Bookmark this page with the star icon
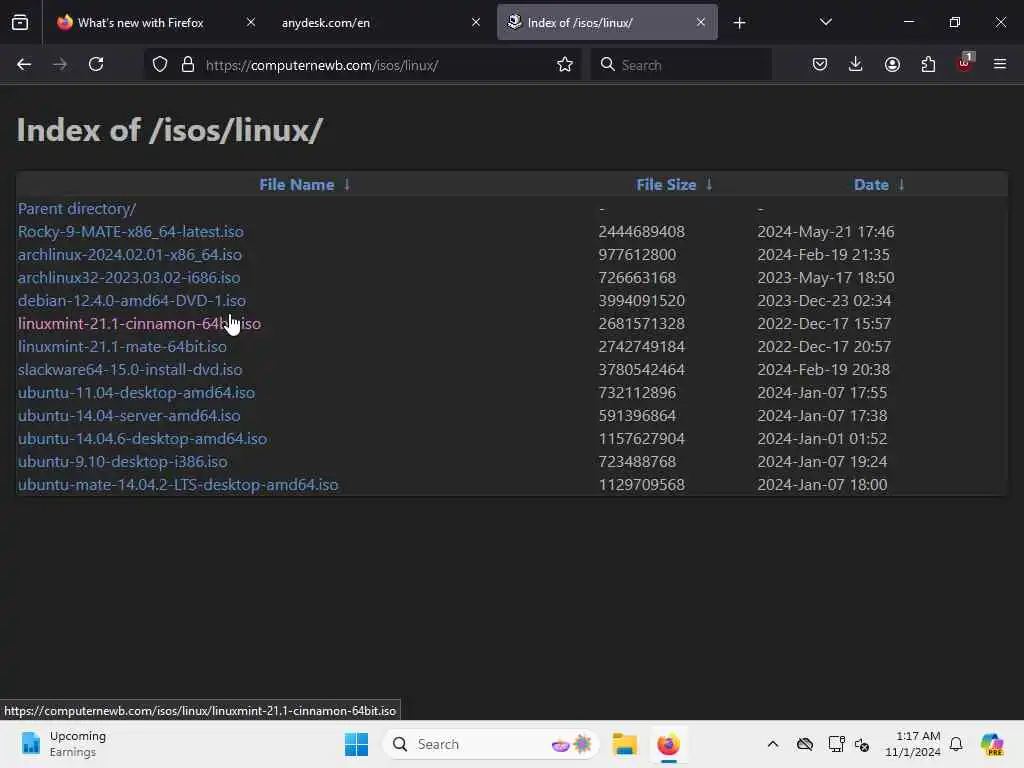Viewport: 1024px width, 768px height. 565,64
